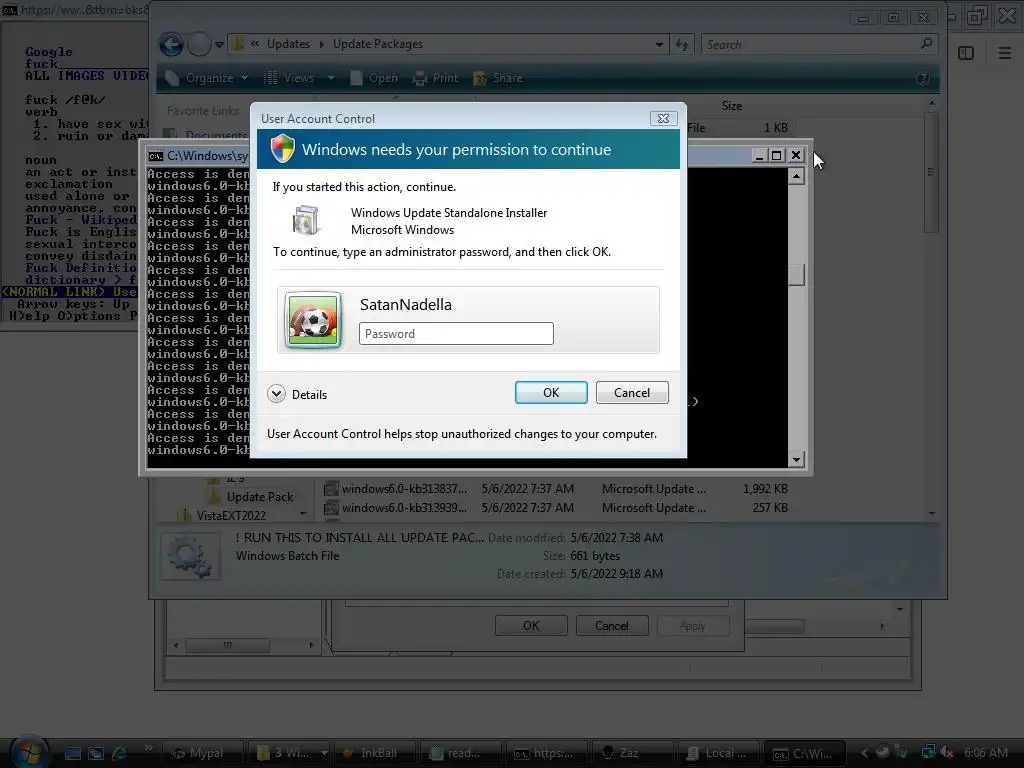Click the Explorer Back navigation button
Viewport: 1024px width, 768px height.
(x=172, y=44)
